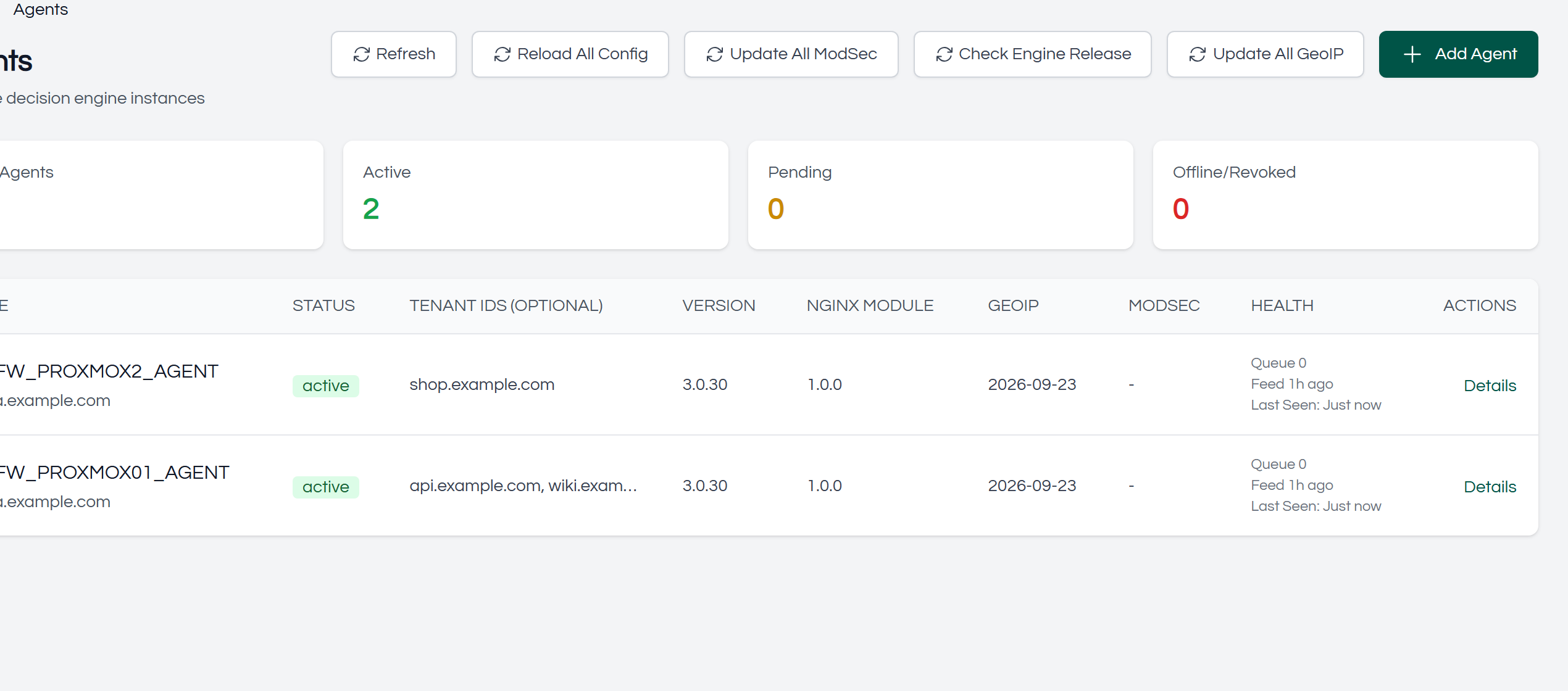Click the Reload All Config button
Screen dimensions: 1568x691
point(570,54)
